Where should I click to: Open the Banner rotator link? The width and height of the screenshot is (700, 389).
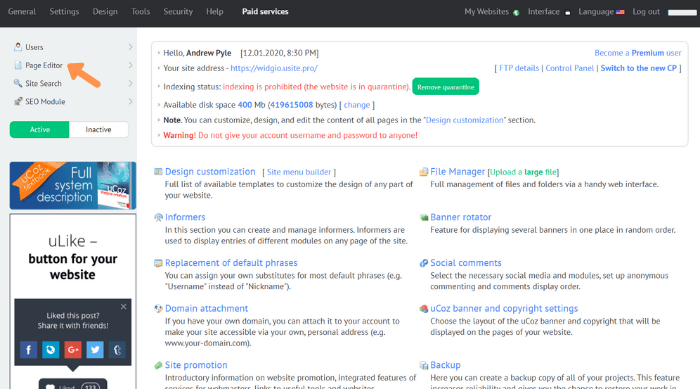point(461,217)
